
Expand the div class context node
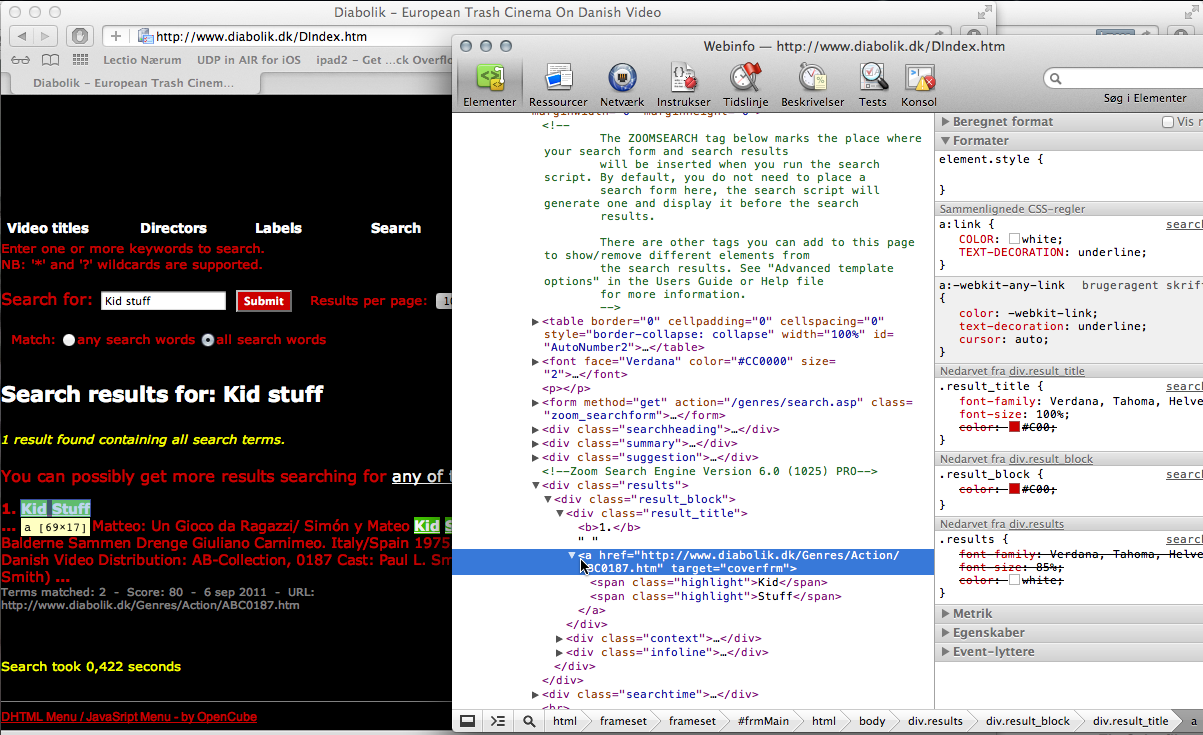pyautogui.click(x=560, y=638)
